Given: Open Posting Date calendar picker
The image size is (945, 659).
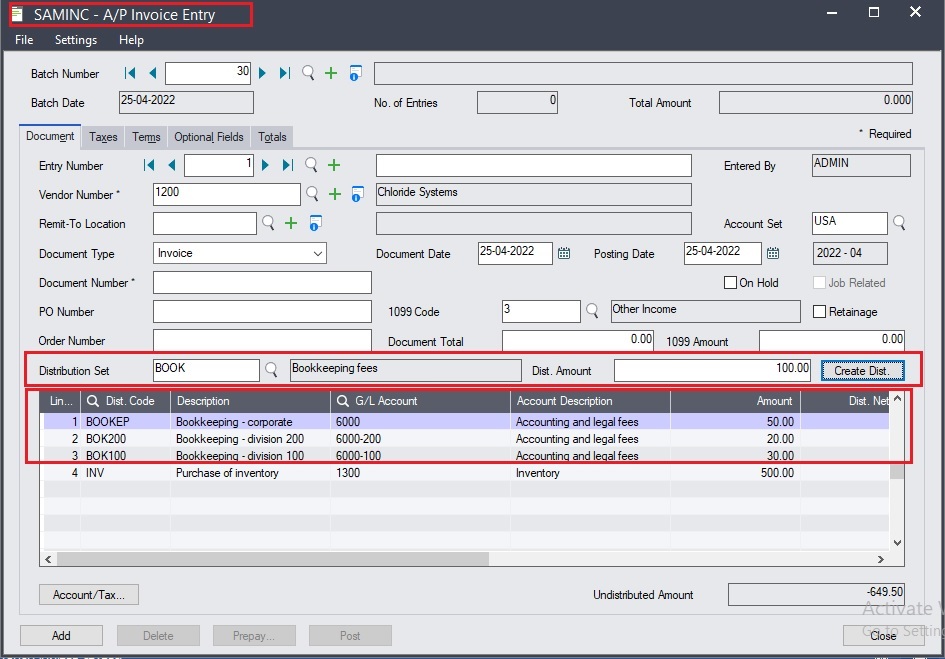Looking at the screenshot, I should tap(773, 253).
